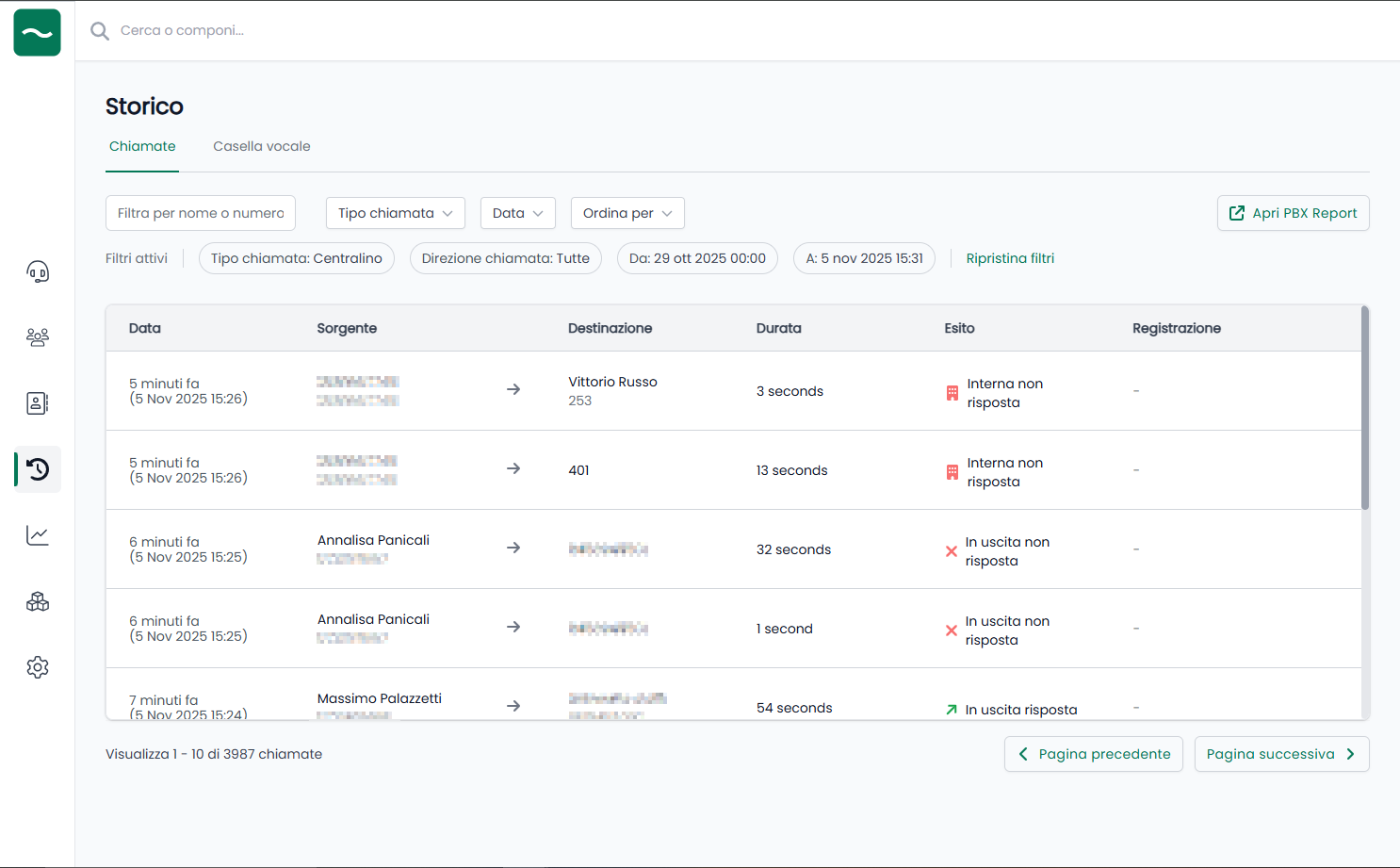
Task: Click the Ripristina filtri link
Action: point(1010,258)
